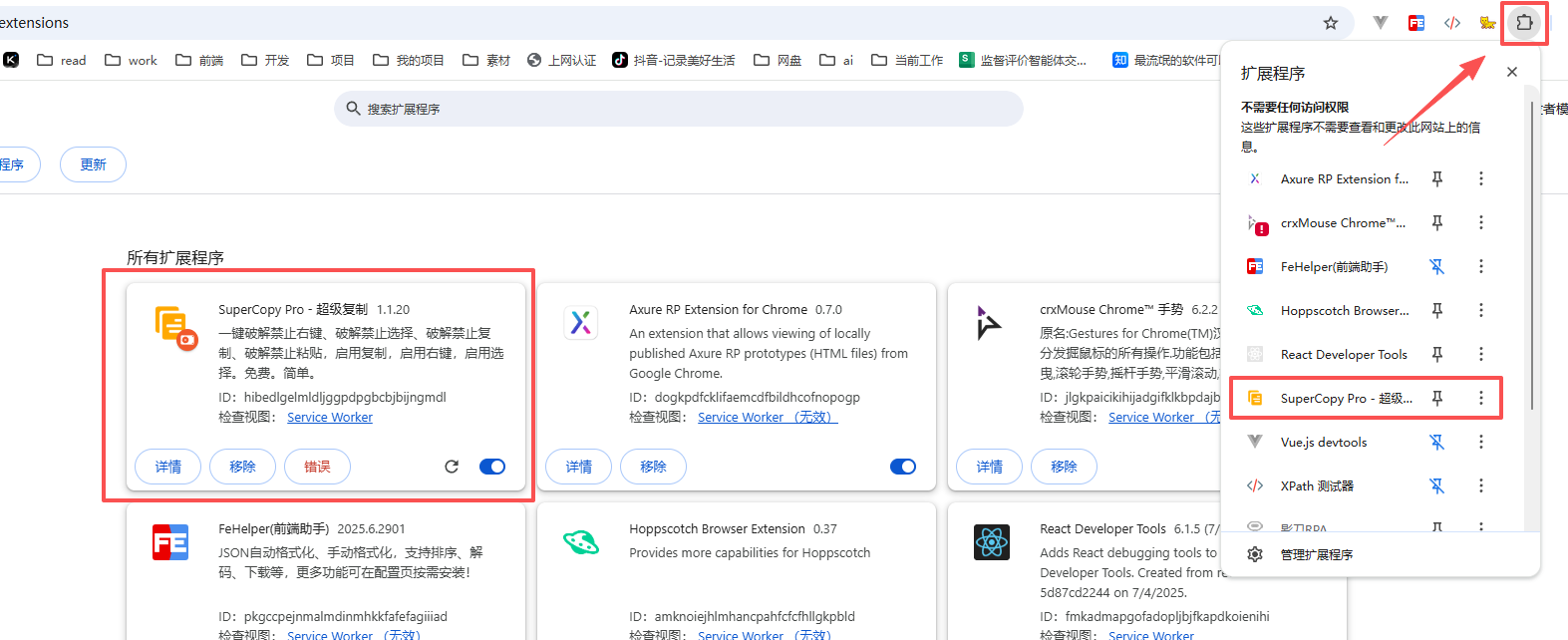Disable the SuperCopy Pro extension toggle

tap(492, 467)
